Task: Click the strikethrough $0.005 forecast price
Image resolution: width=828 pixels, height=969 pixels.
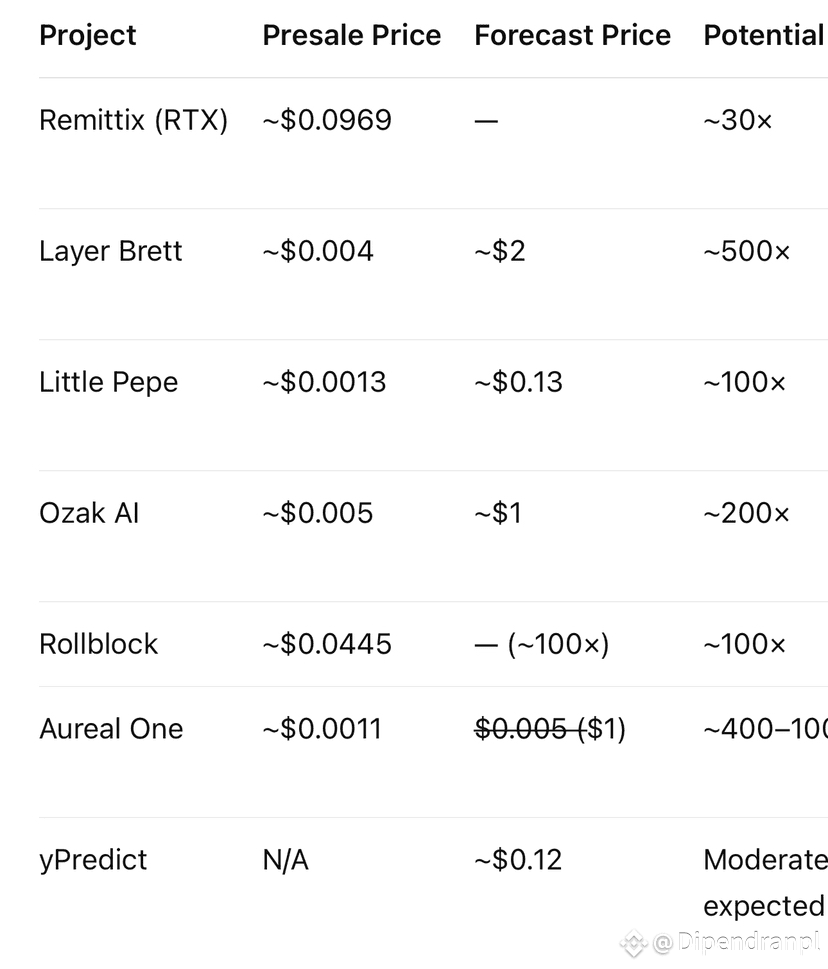Action: pos(521,729)
